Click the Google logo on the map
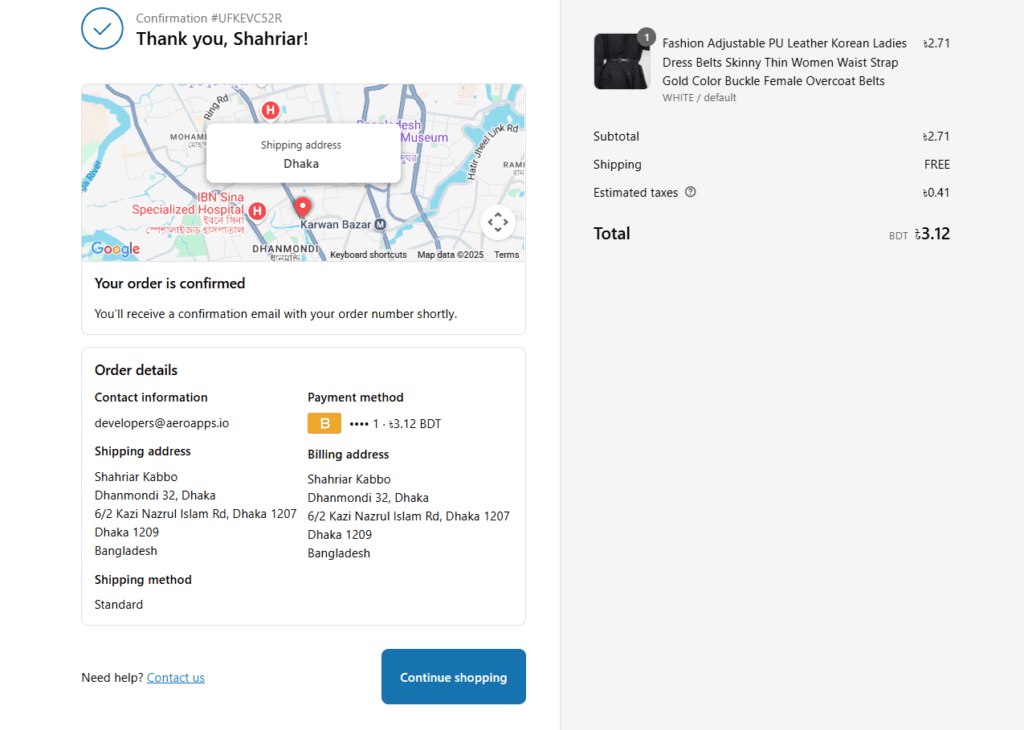This screenshot has height=730, width=1024. (x=115, y=249)
